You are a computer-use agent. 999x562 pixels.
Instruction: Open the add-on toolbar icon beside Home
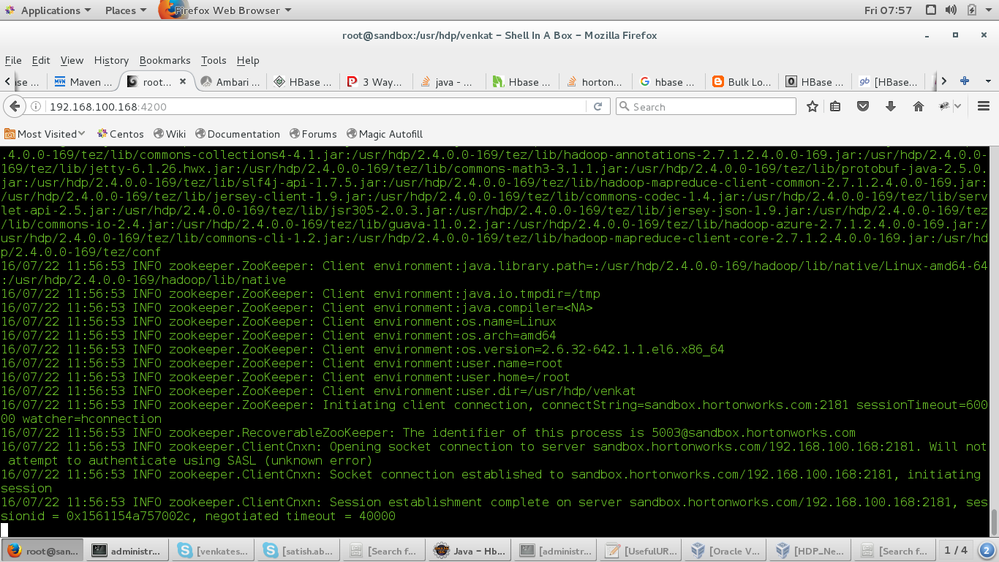tap(944, 106)
